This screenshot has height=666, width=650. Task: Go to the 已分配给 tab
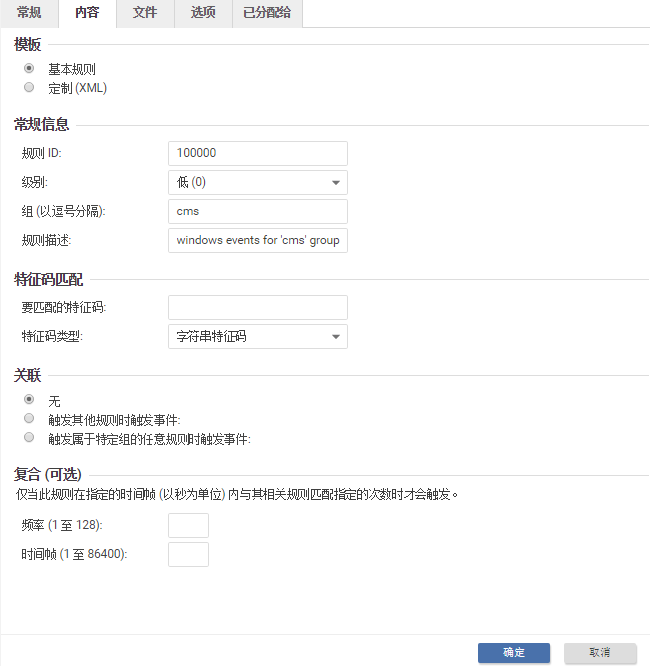click(x=267, y=14)
